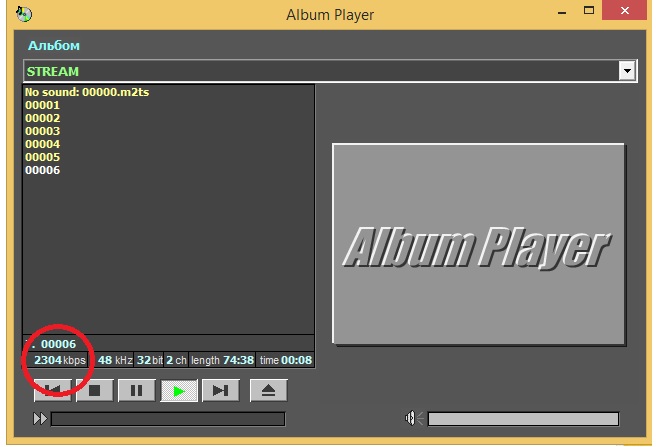Click the 32 bit depth field
The image size is (656, 447).
(x=149, y=360)
